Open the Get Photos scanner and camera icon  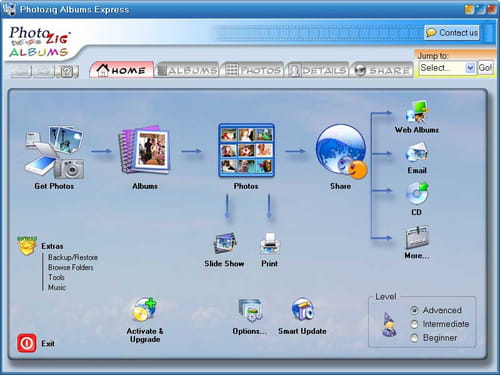pos(54,152)
